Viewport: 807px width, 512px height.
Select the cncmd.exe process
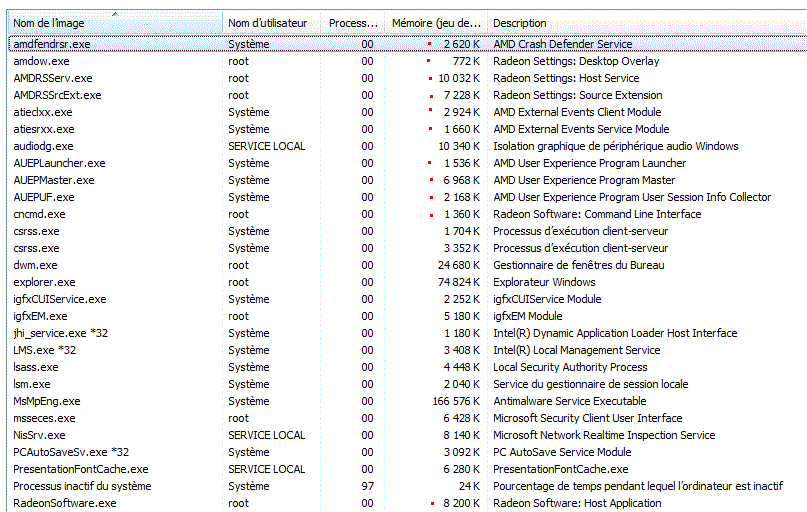39,214
